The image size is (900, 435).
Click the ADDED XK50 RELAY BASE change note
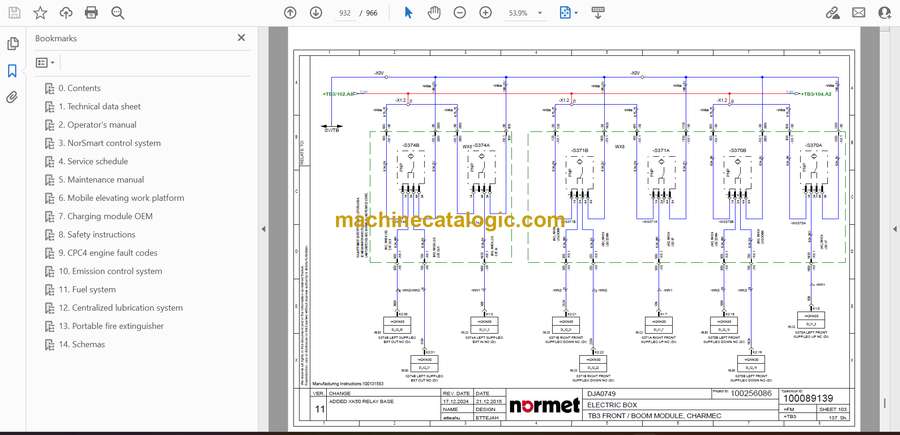click(361, 401)
